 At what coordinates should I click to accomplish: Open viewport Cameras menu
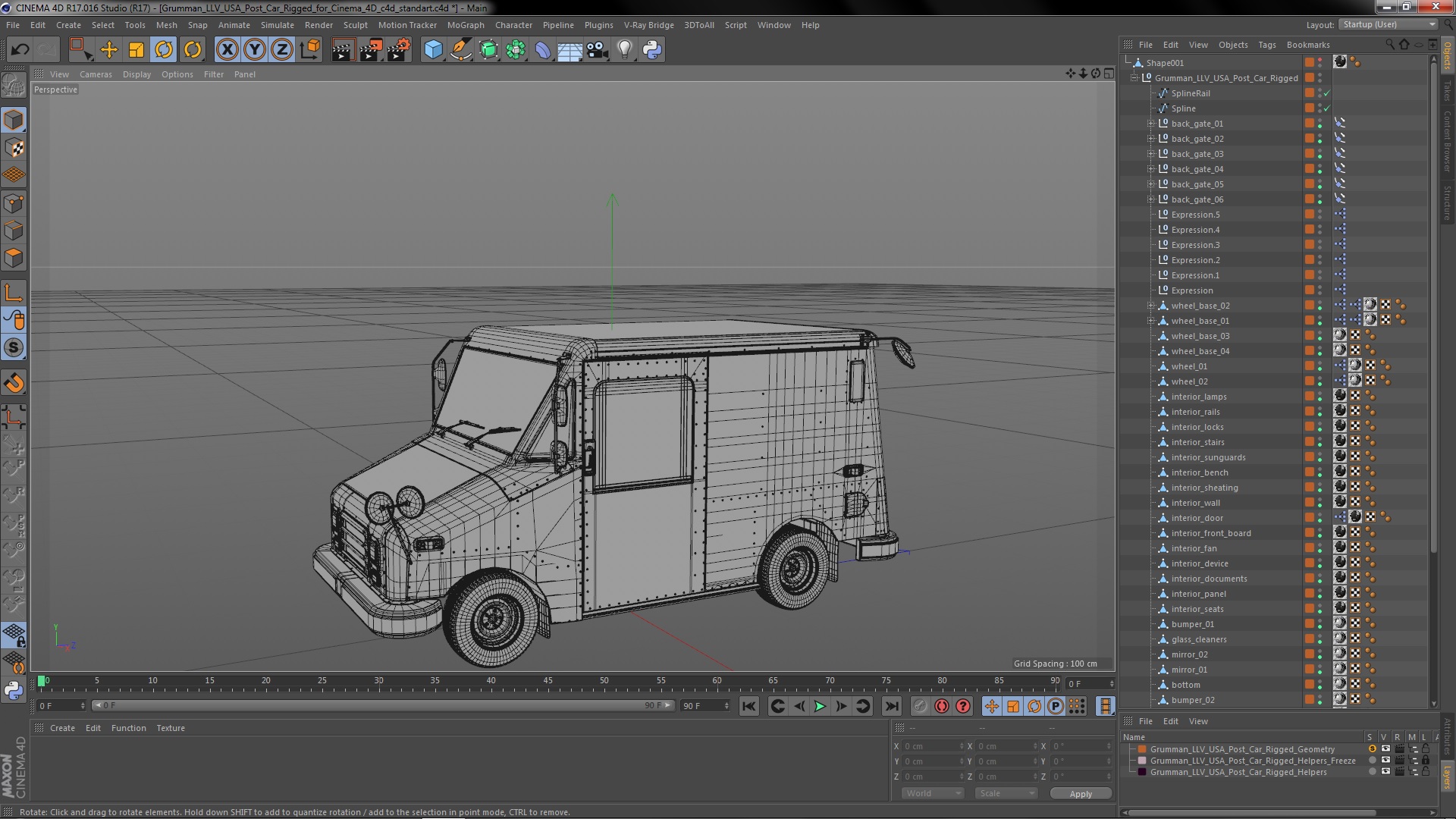click(96, 74)
